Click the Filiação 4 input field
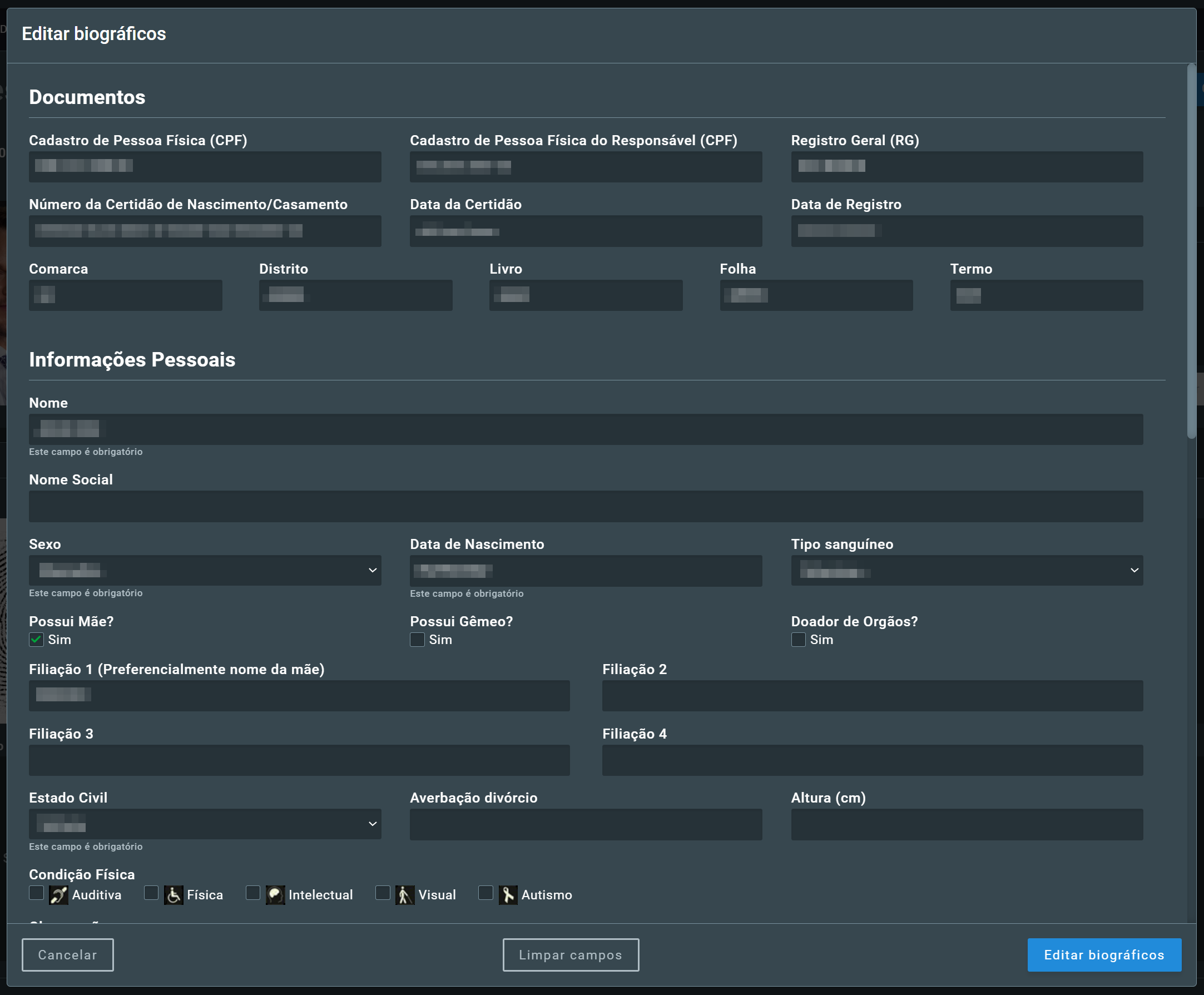 tap(873, 761)
